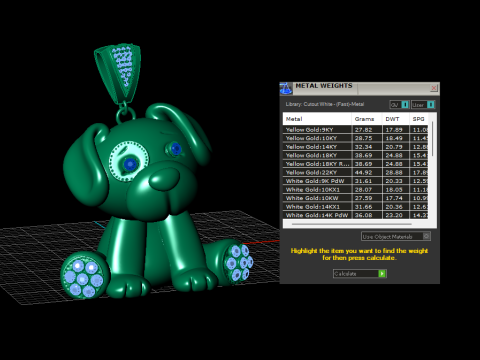Sort by the Grams column header

click(367, 119)
